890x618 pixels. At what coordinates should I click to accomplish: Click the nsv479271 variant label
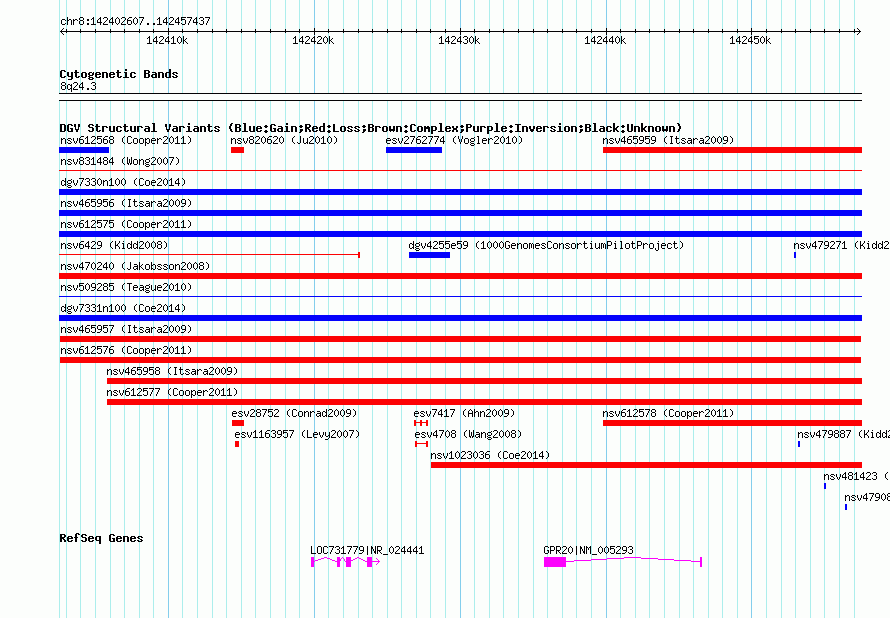(x=841, y=245)
